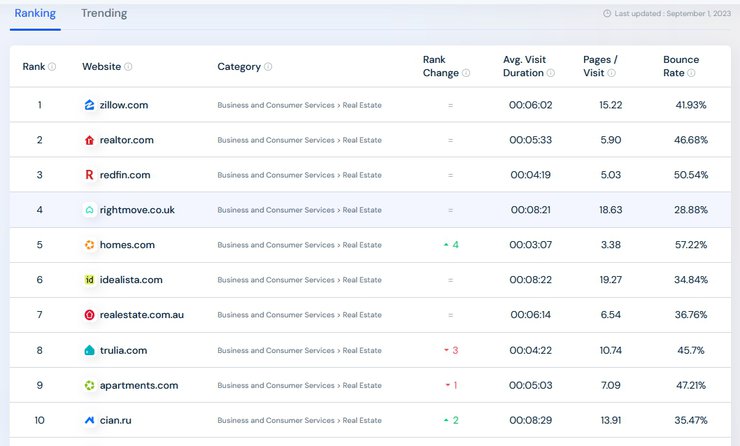
Task: Click the realtor.com house favicon
Action: coord(89,140)
